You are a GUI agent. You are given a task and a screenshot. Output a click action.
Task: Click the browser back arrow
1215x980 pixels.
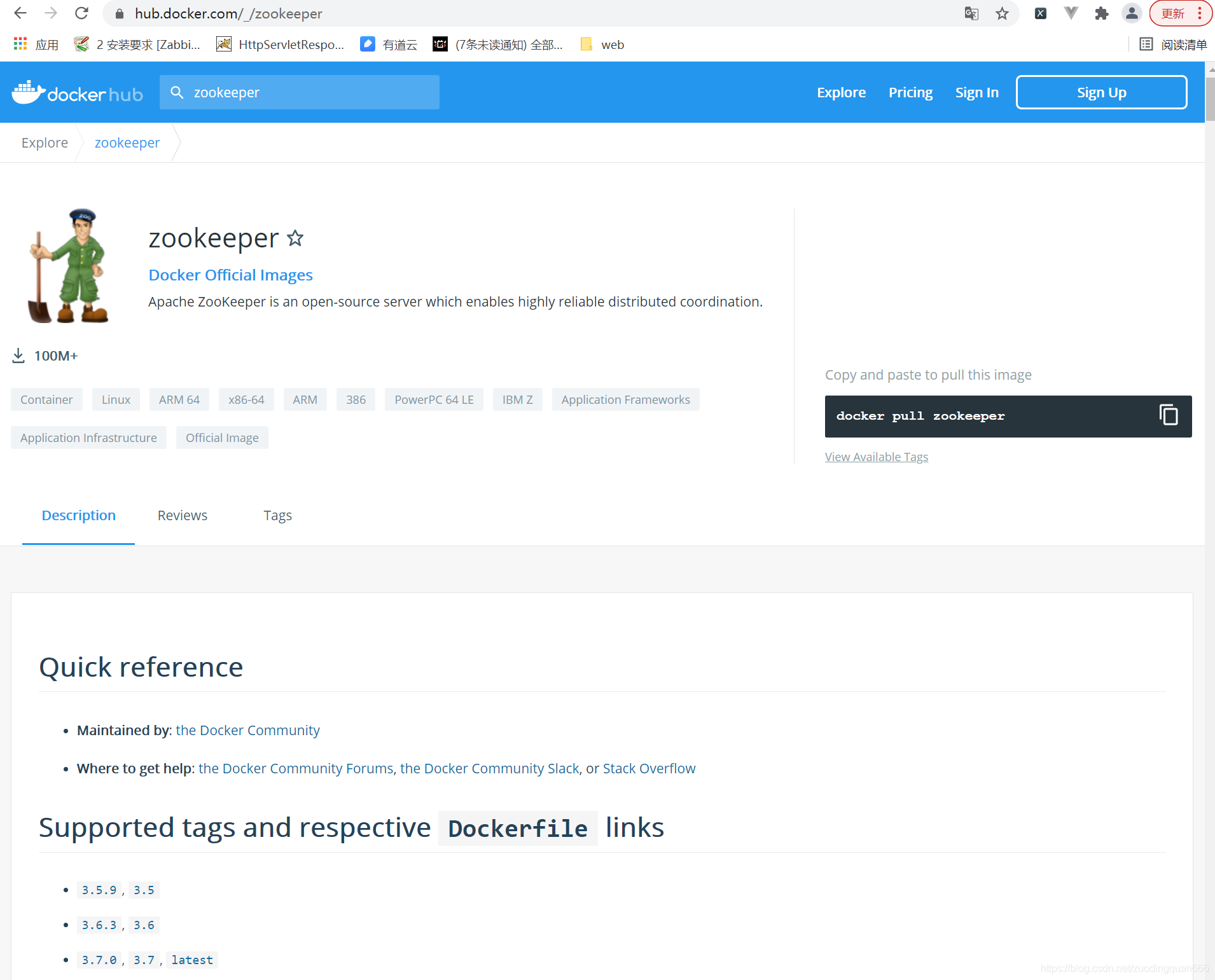click(20, 13)
